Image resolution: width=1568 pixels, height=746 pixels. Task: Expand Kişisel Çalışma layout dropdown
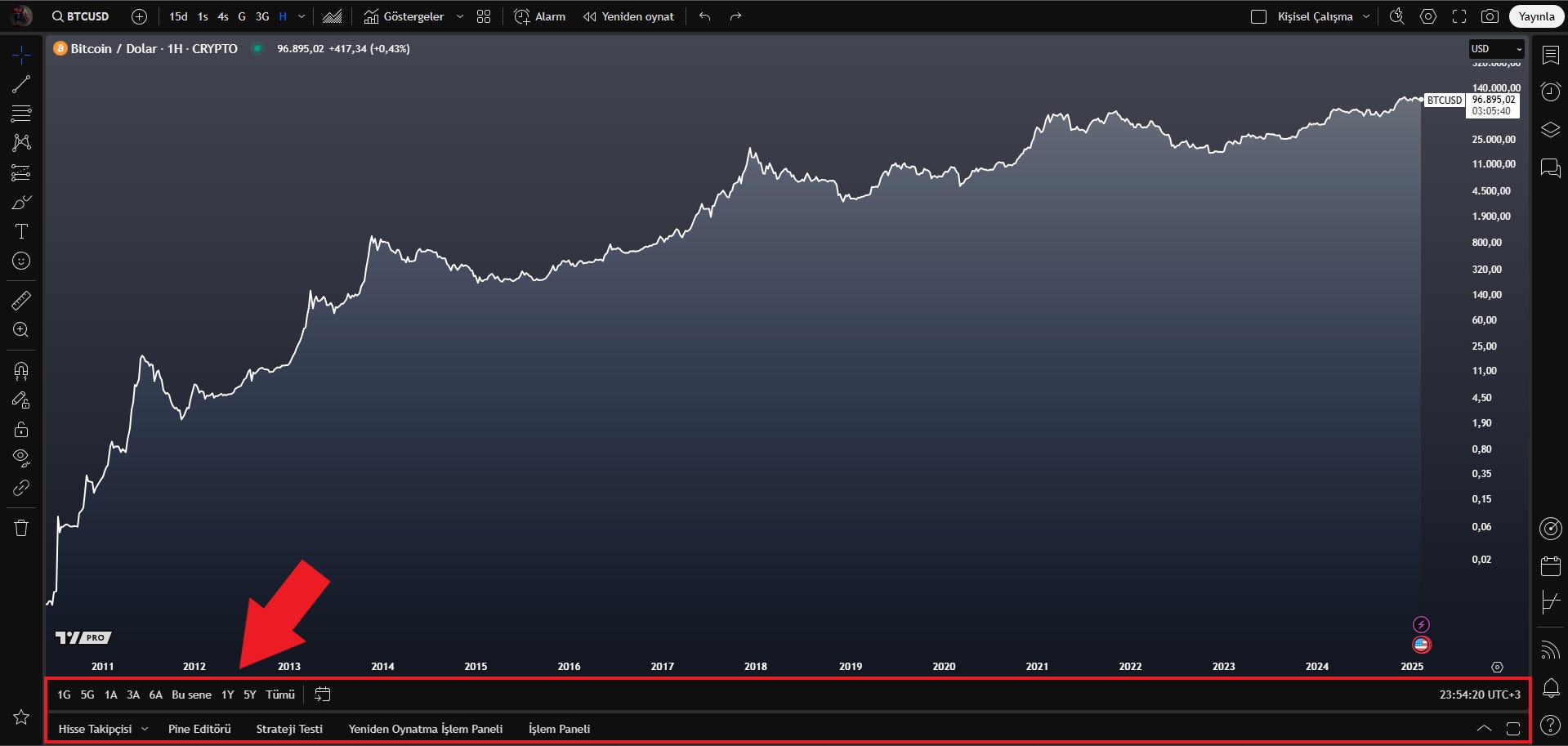[1365, 16]
